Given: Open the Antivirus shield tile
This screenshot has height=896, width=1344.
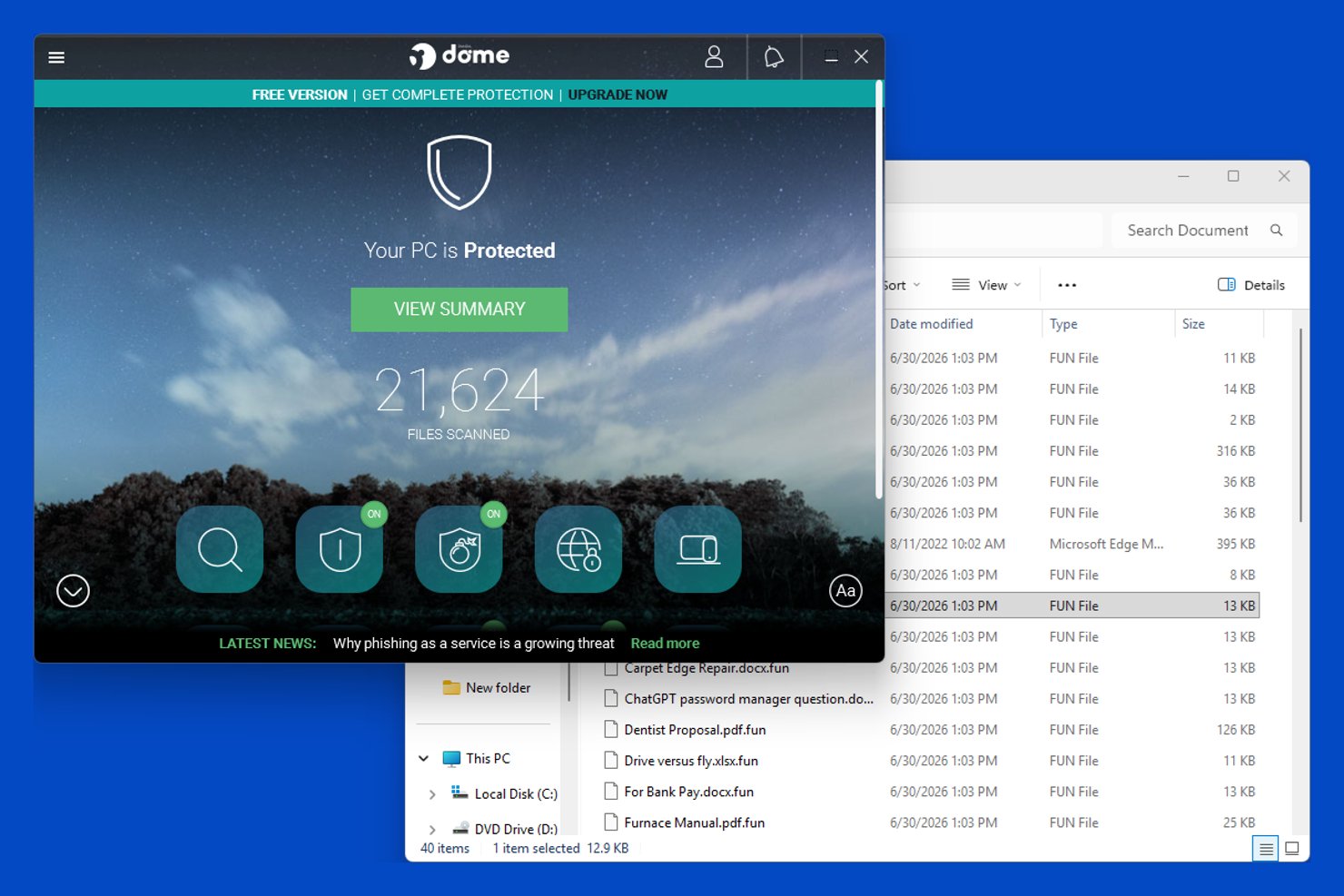Looking at the screenshot, I should coord(340,549).
